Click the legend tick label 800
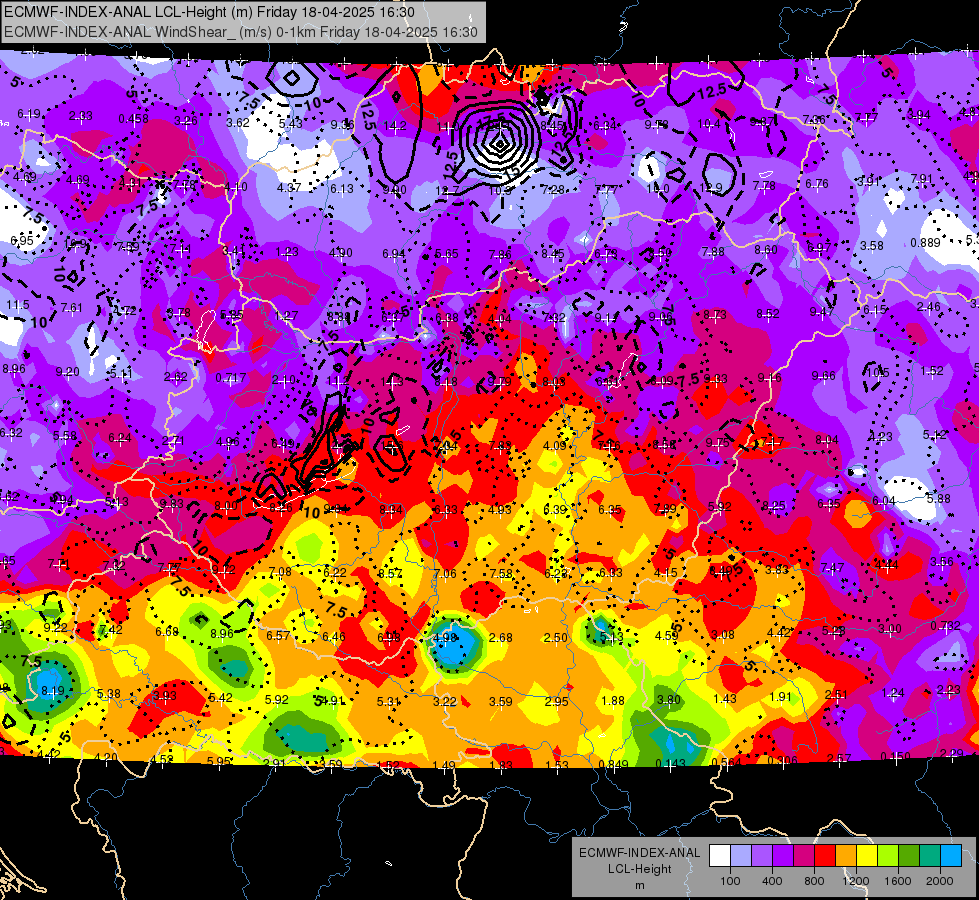This screenshot has width=979, height=900. coord(814,881)
